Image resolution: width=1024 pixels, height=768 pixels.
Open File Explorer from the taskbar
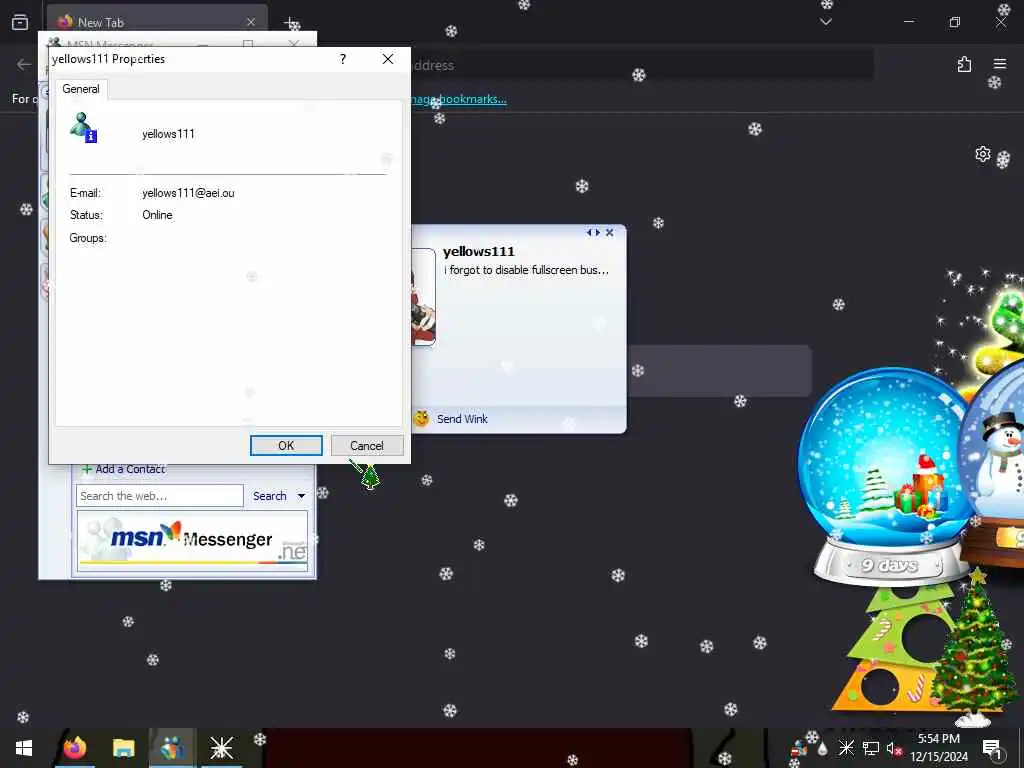pos(123,748)
